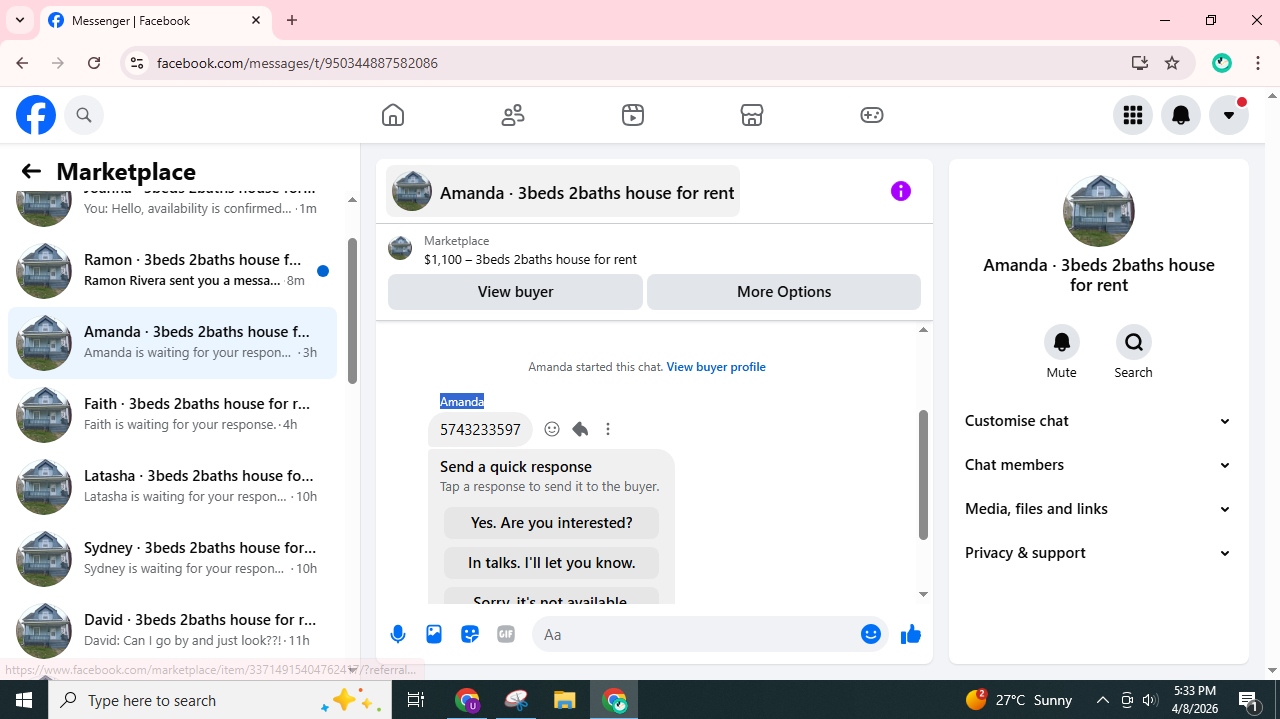Image resolution: width=1280 pixels, height=719 pixels.
Task: Open Latasha's conversation
Action: 172,486
